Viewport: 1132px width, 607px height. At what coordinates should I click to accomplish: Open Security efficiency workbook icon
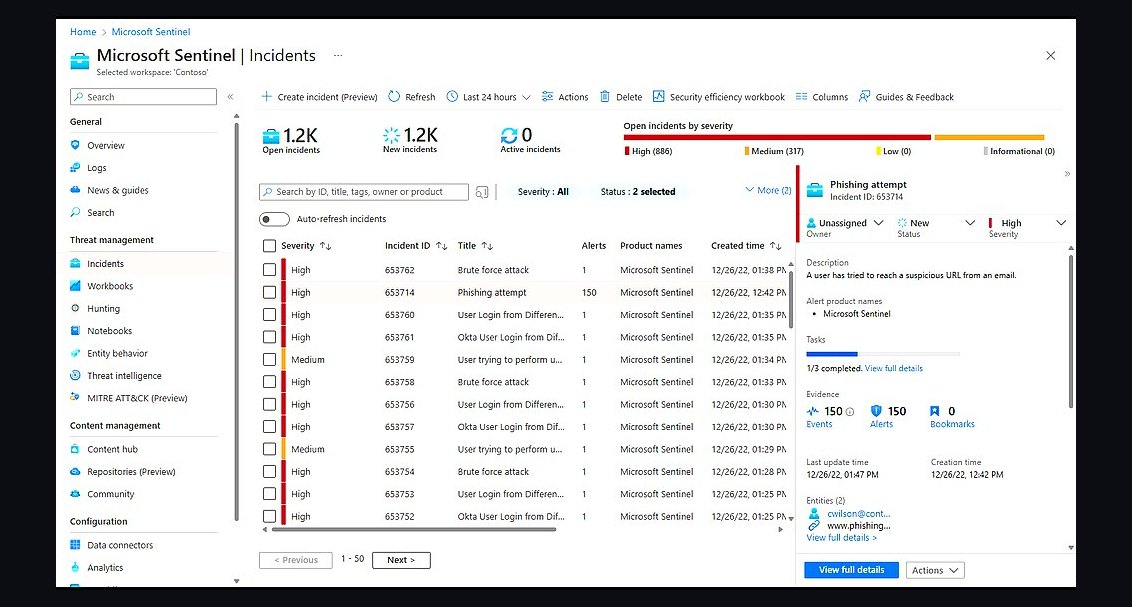click(658, 97)
